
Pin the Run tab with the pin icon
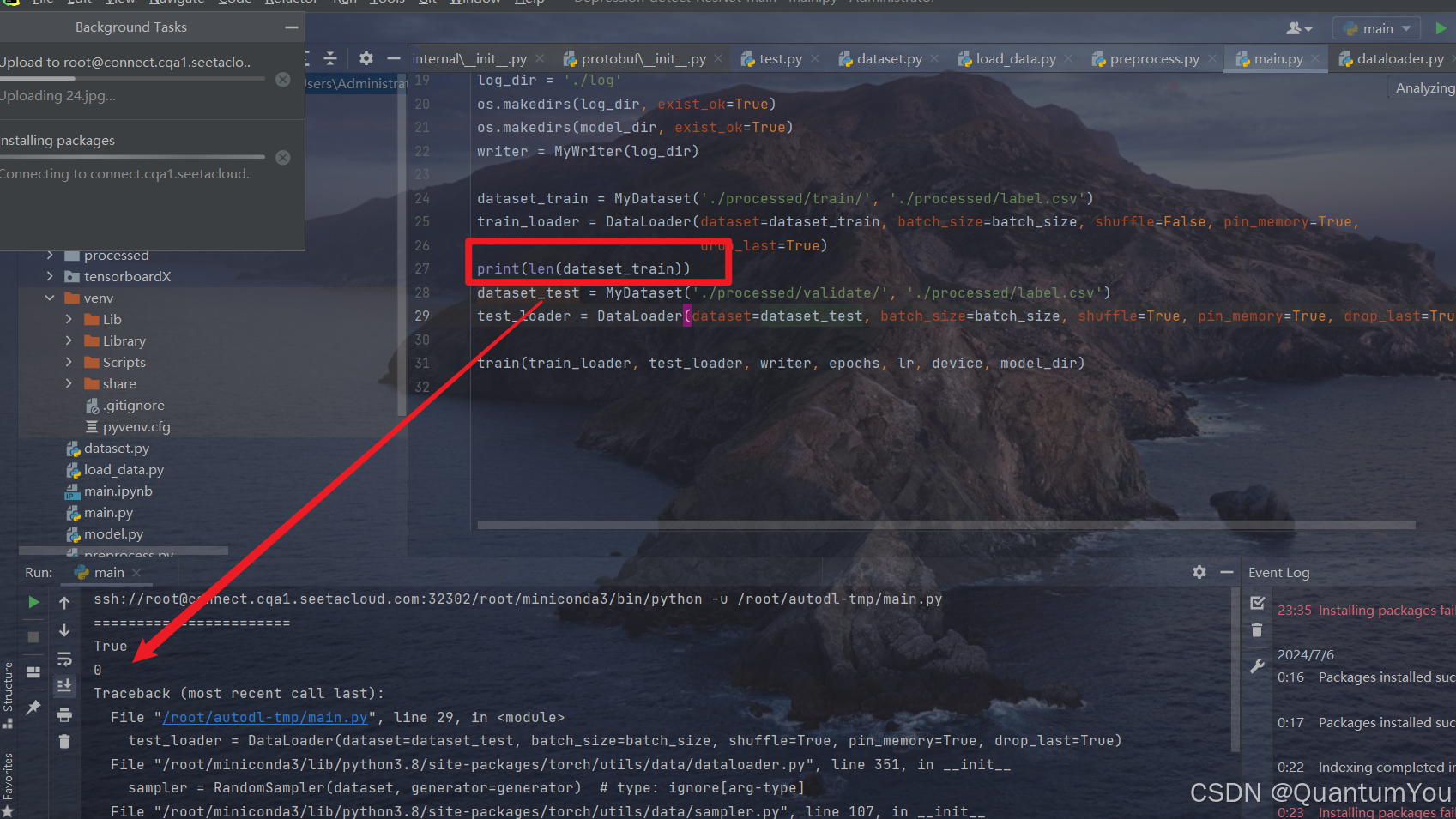33,707
